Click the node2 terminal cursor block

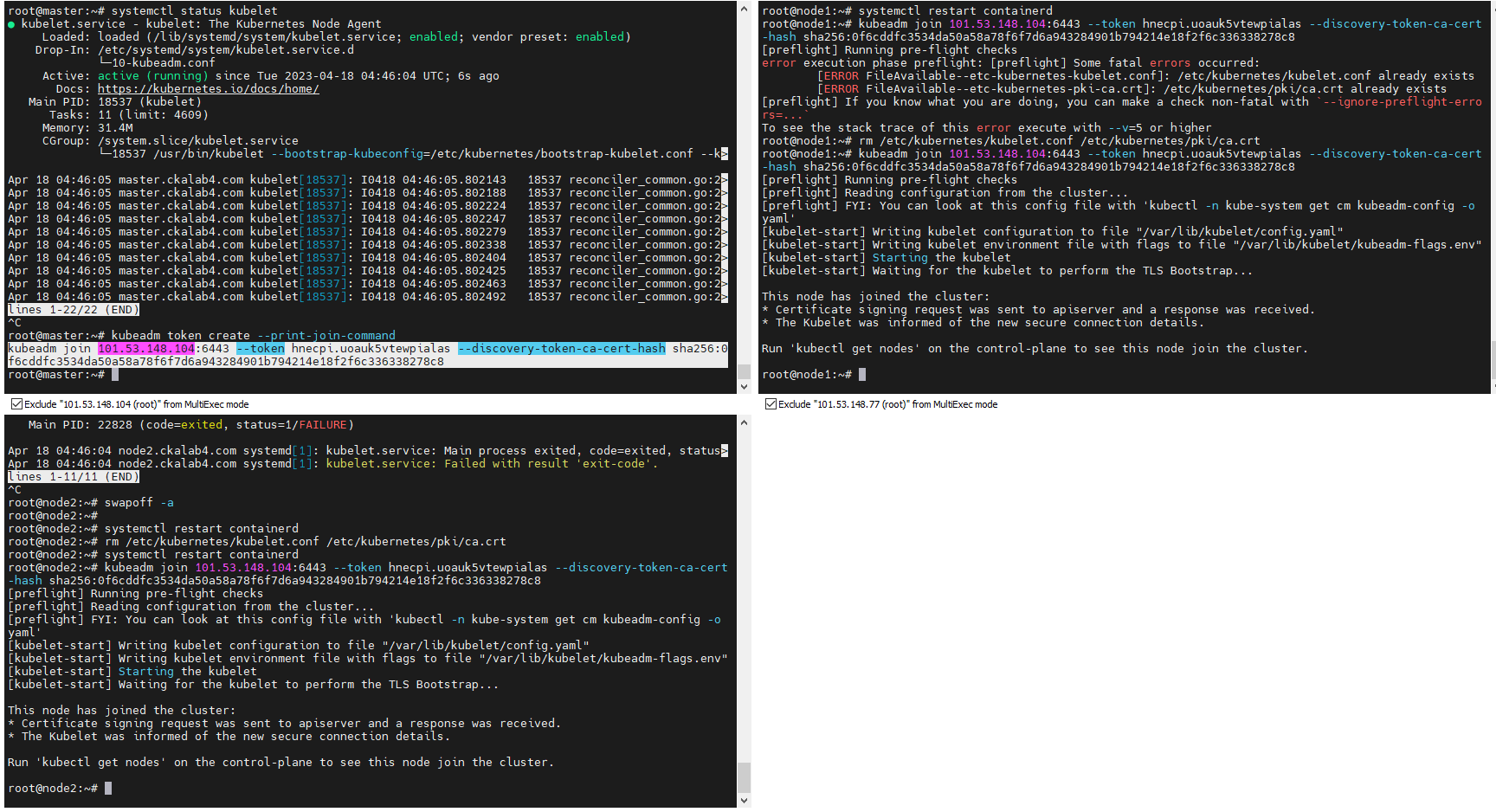(110, 788)
